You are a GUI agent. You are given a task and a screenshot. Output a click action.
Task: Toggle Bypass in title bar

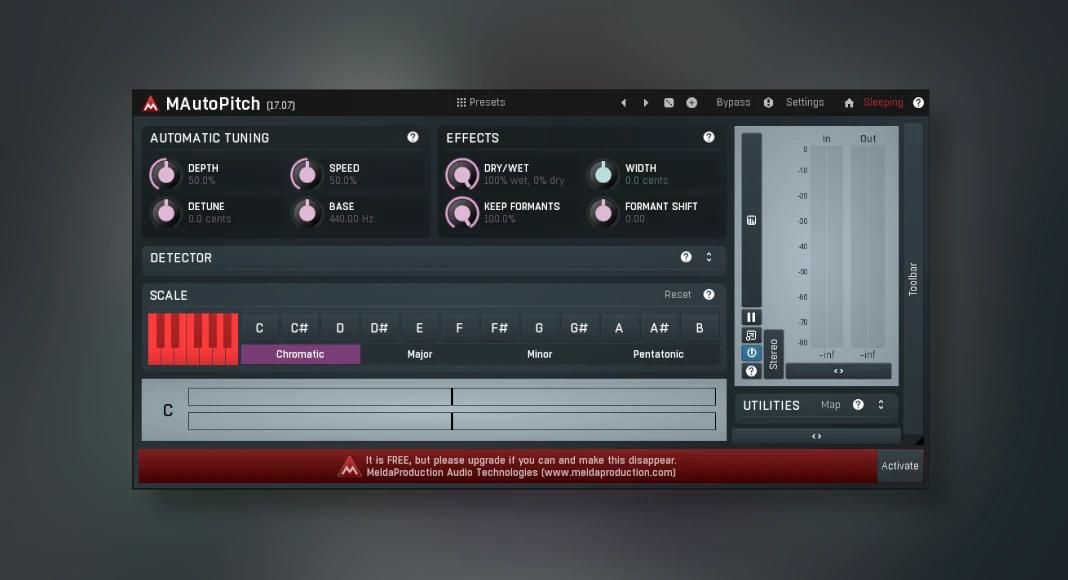[x=733, y=102]
